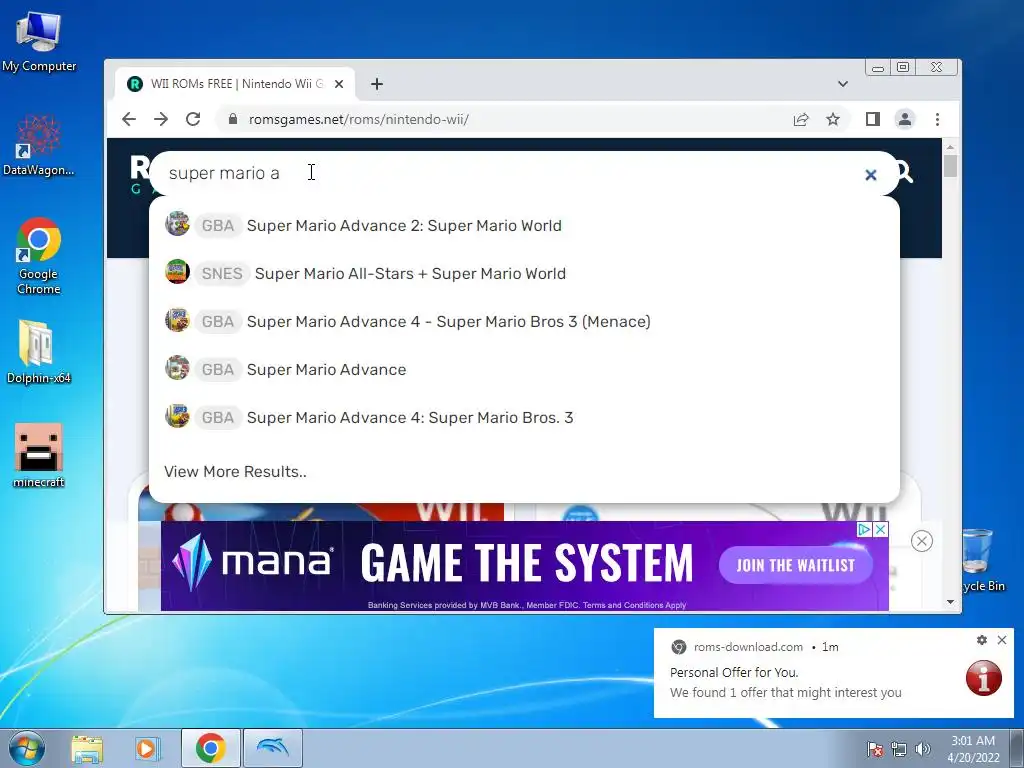Click the padlock site info icon
Image resolution: width=1024 pixels, height=768 pixels.
pos(232,119)
